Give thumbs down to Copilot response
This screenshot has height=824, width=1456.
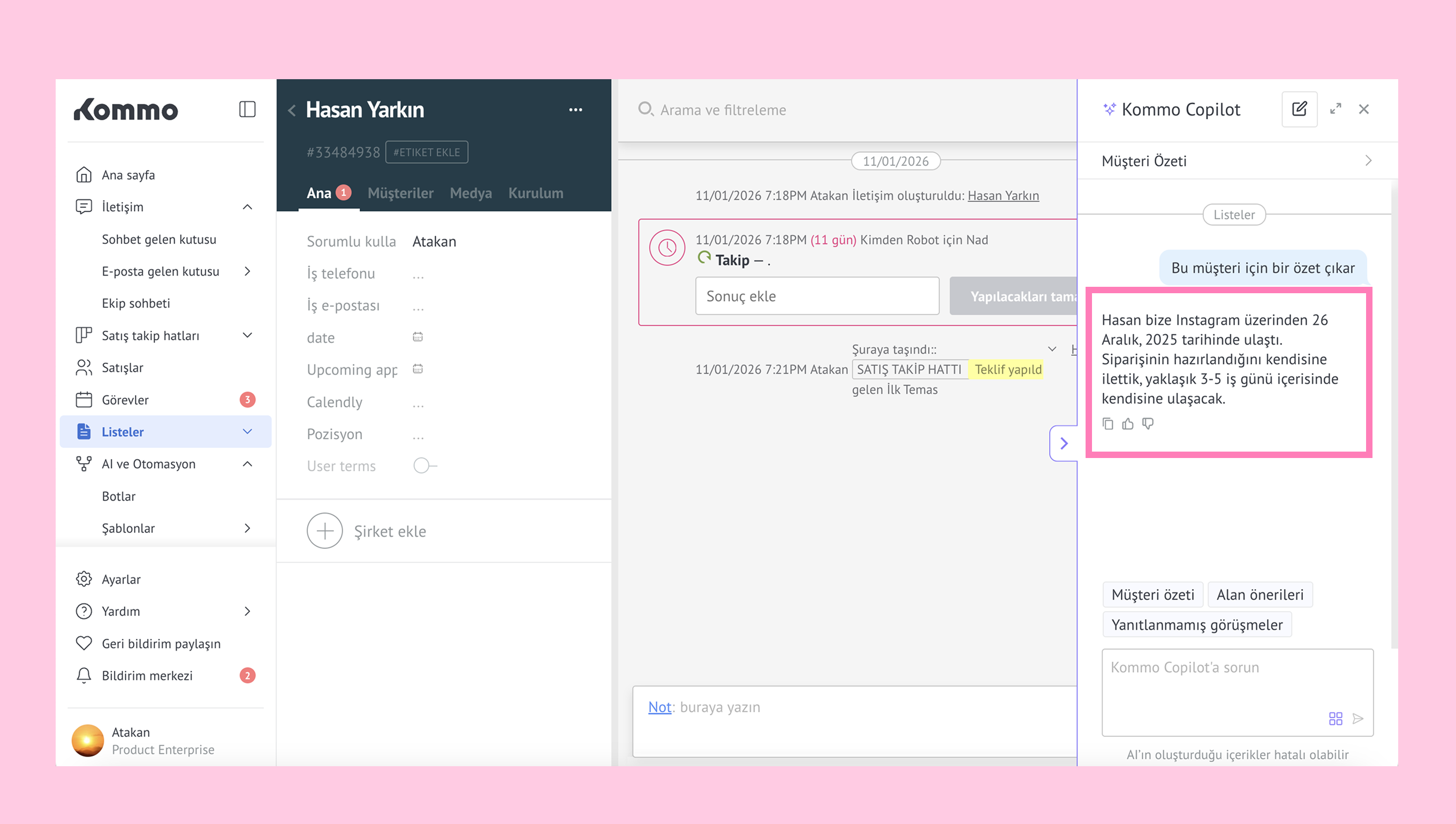[x=1148, y=424]
